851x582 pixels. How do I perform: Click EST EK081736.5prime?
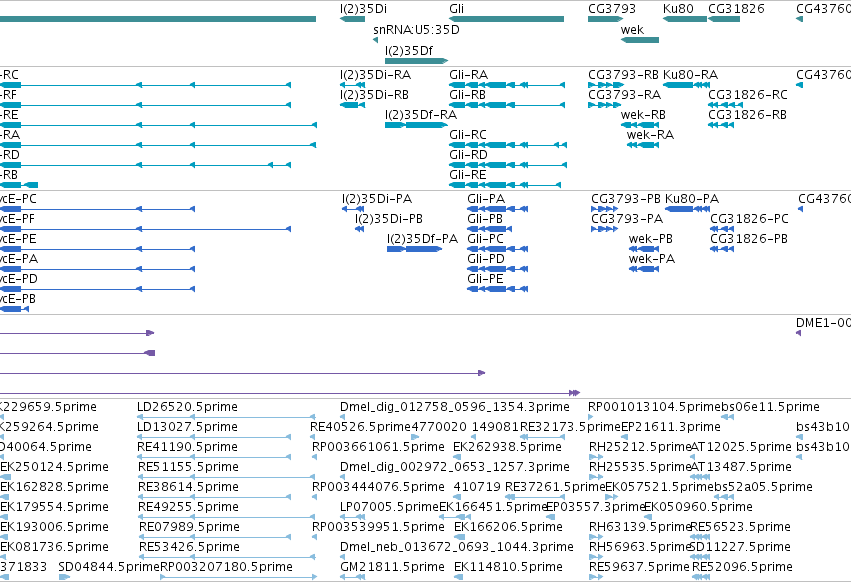pyautogui.click(x=54, y=547)
